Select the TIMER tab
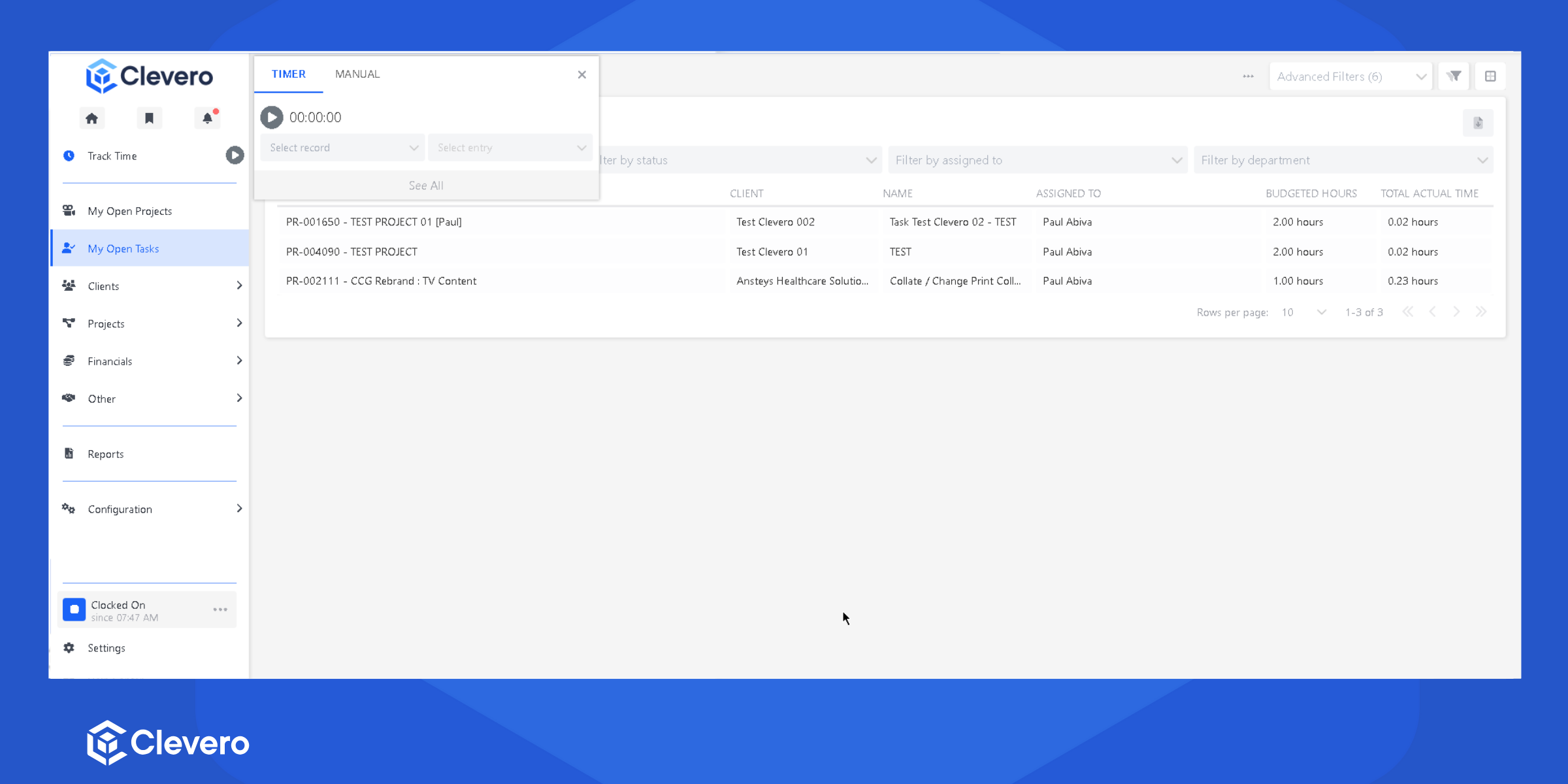Image resolution: width=1568 pixels, height=784 pixels. [x=288, y=74]
